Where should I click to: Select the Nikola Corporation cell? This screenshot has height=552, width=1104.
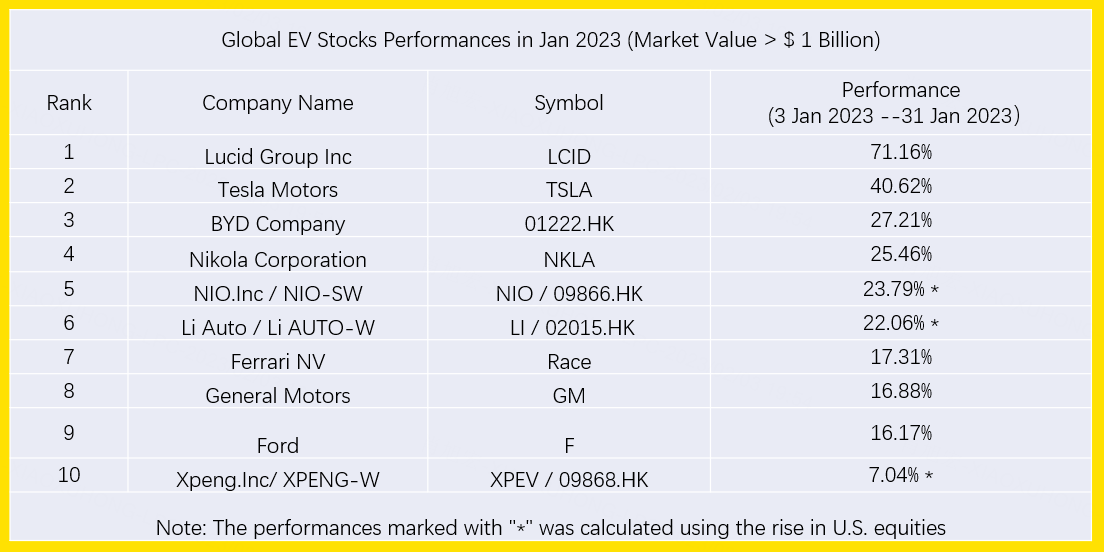(x=278, y=260)
